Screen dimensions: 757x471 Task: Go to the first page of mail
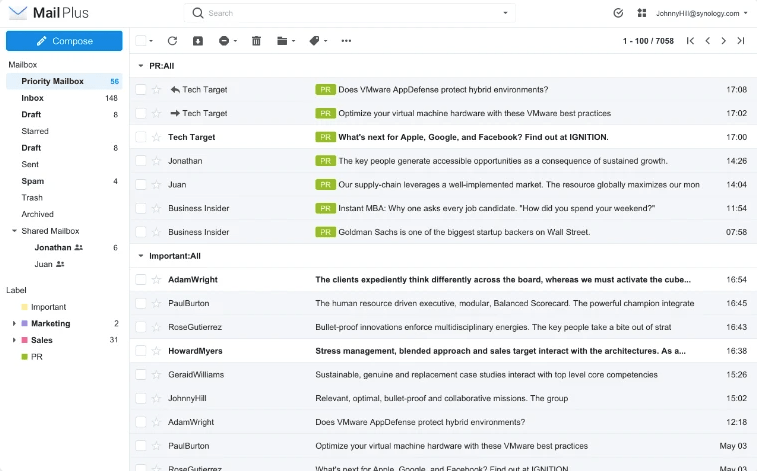click(x=690, y=41)
